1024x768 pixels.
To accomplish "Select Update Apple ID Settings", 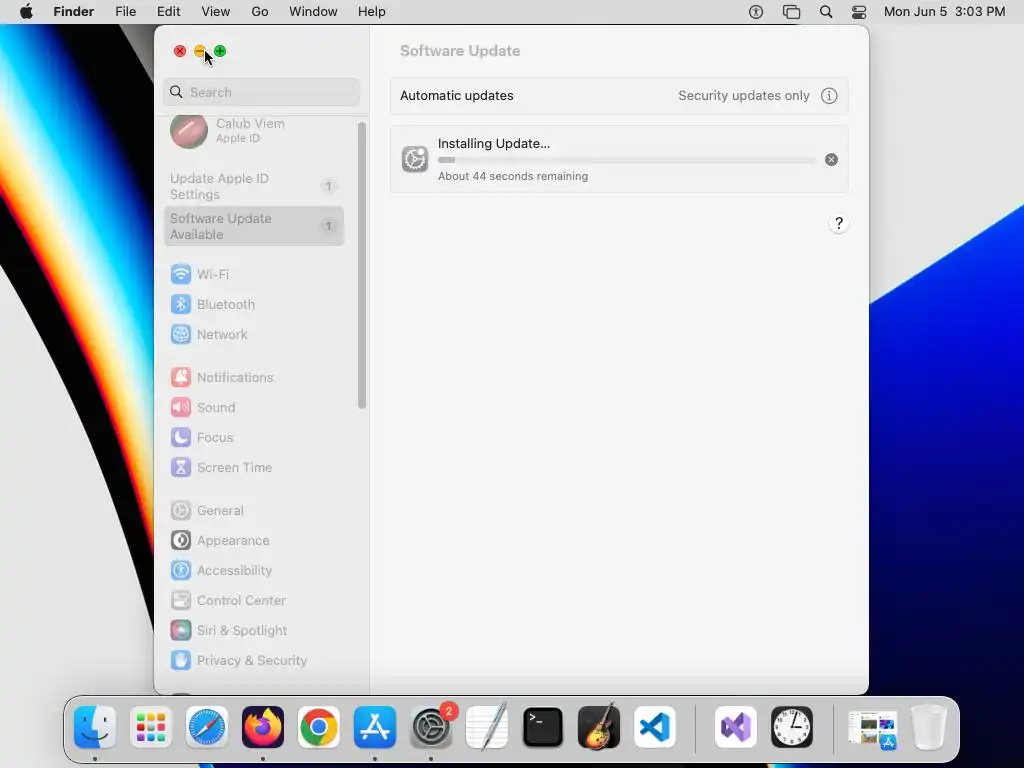I will pos(253,186).
